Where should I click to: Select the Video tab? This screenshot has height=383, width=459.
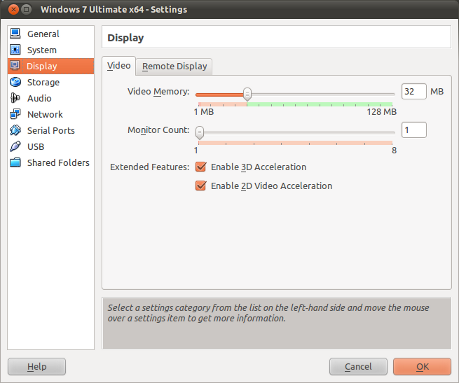pos(119,66)
